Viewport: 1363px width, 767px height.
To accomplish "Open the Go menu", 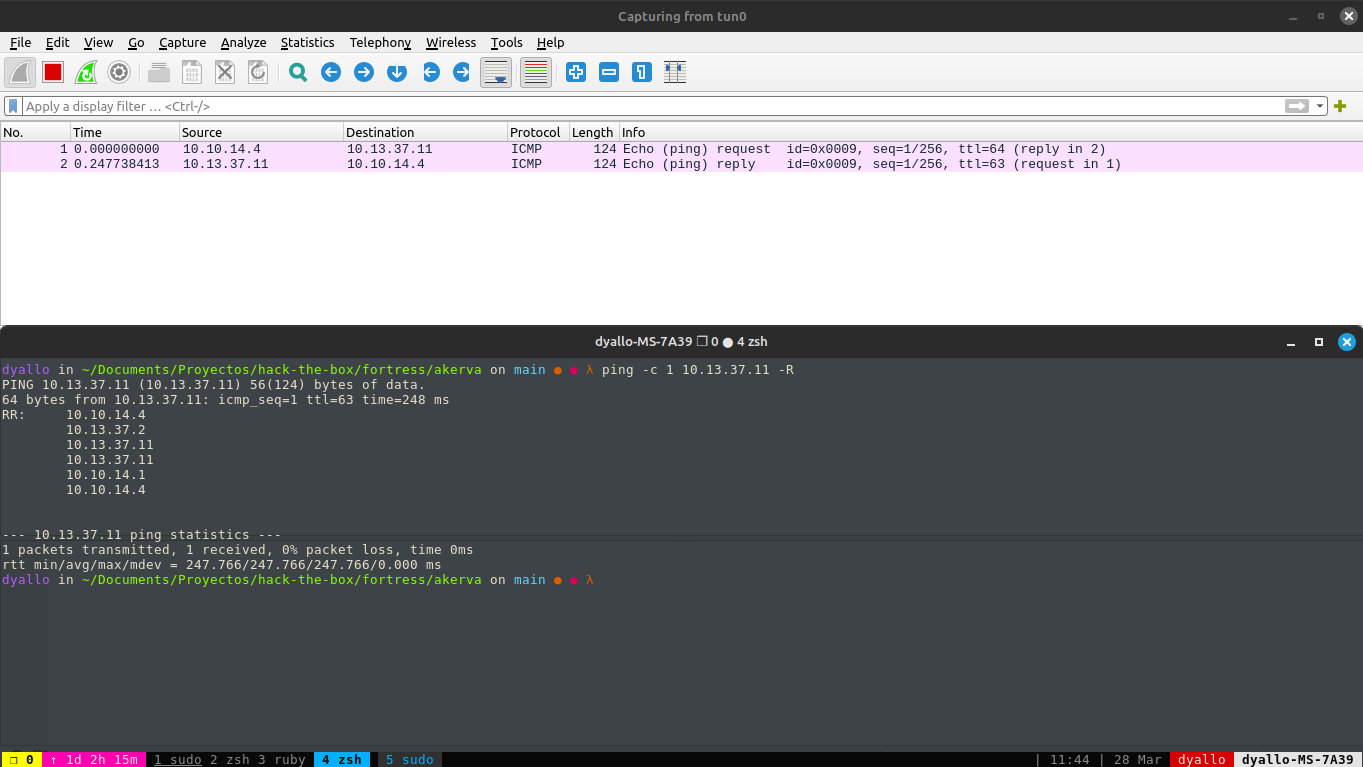I will click(x=136, y=42).
